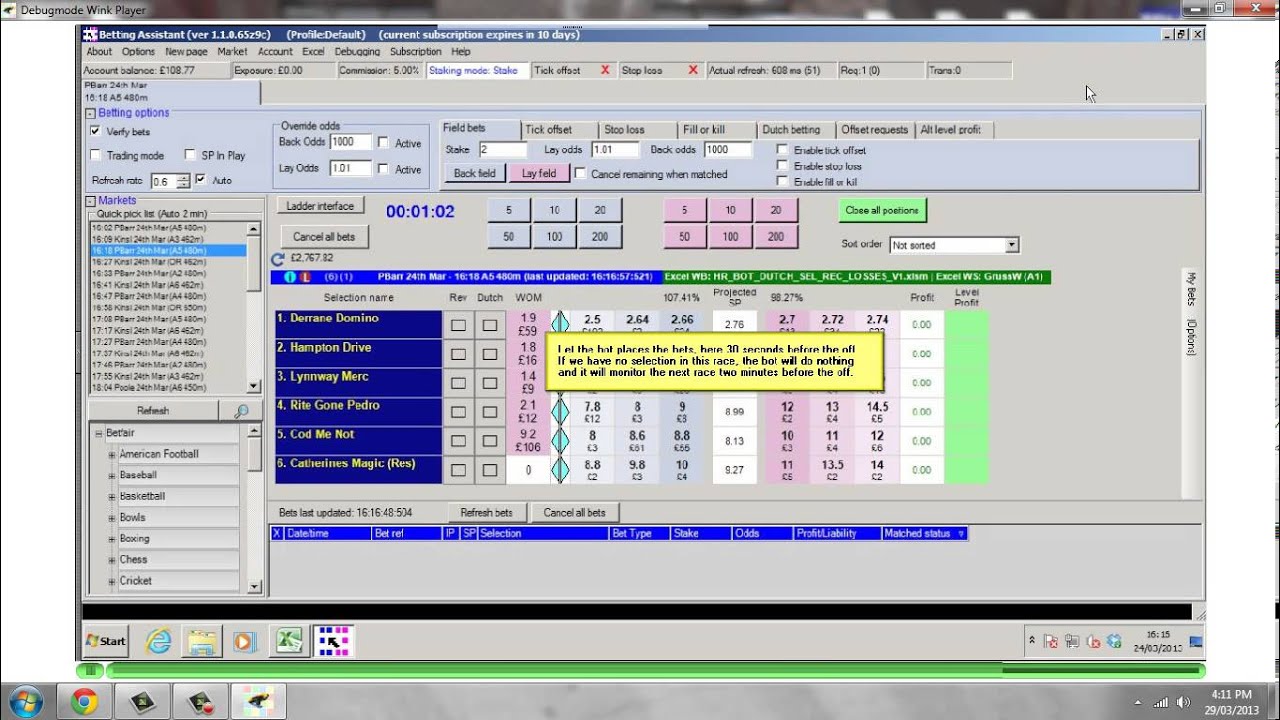Show hidden icons in recorded tray
This screenshot has width=1280, height=720.
pos(1031,640)
